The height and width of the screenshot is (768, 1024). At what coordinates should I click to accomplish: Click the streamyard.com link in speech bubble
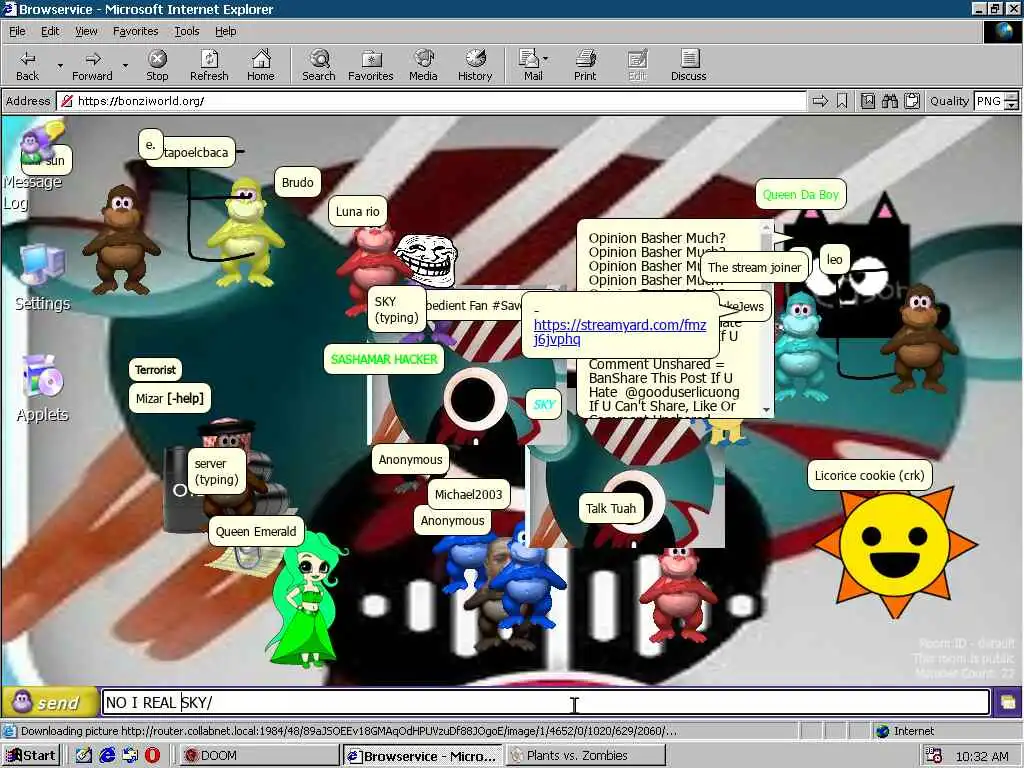click(x=619, y=332)
